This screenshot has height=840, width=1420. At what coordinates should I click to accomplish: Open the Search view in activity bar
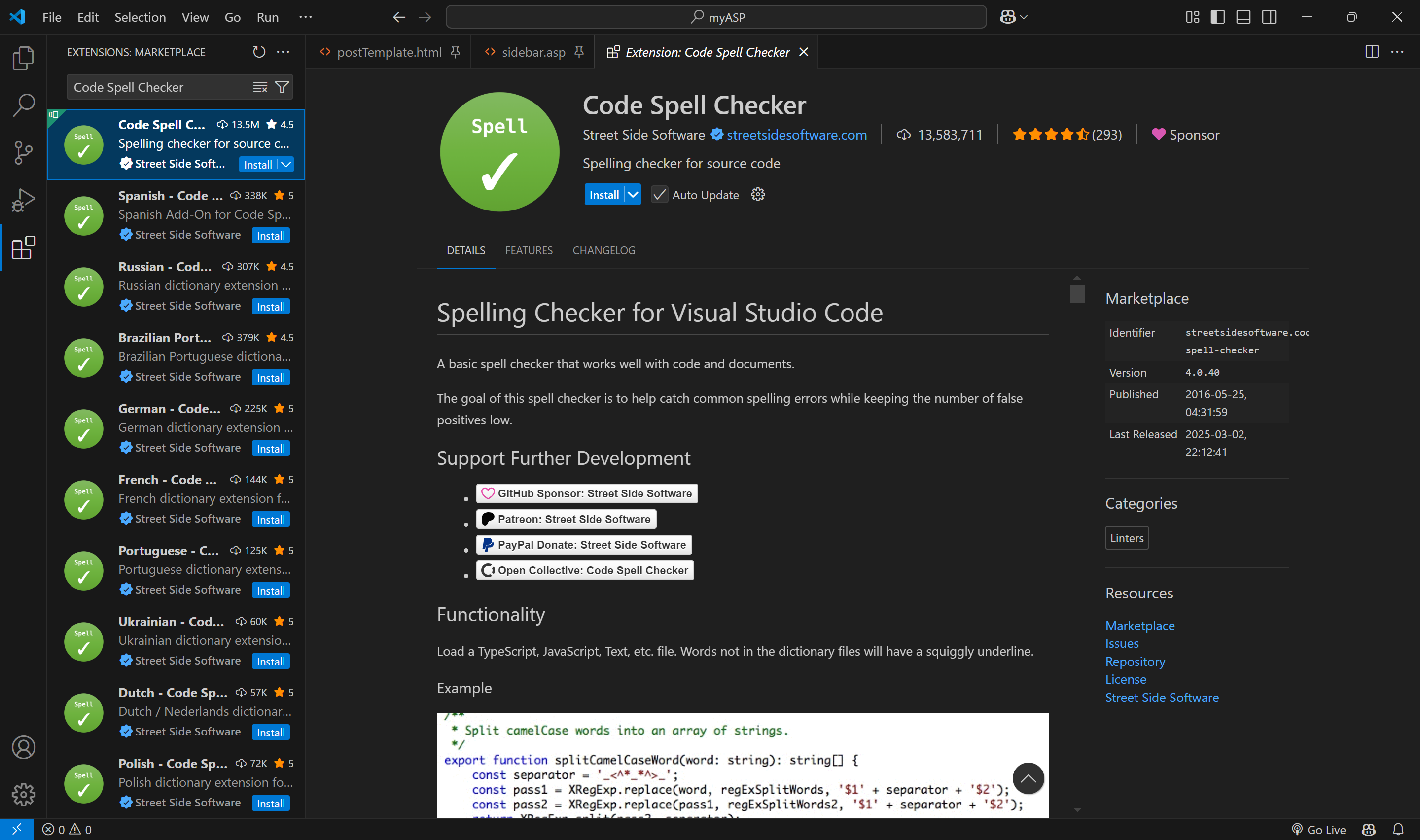(x=23, y=105)
